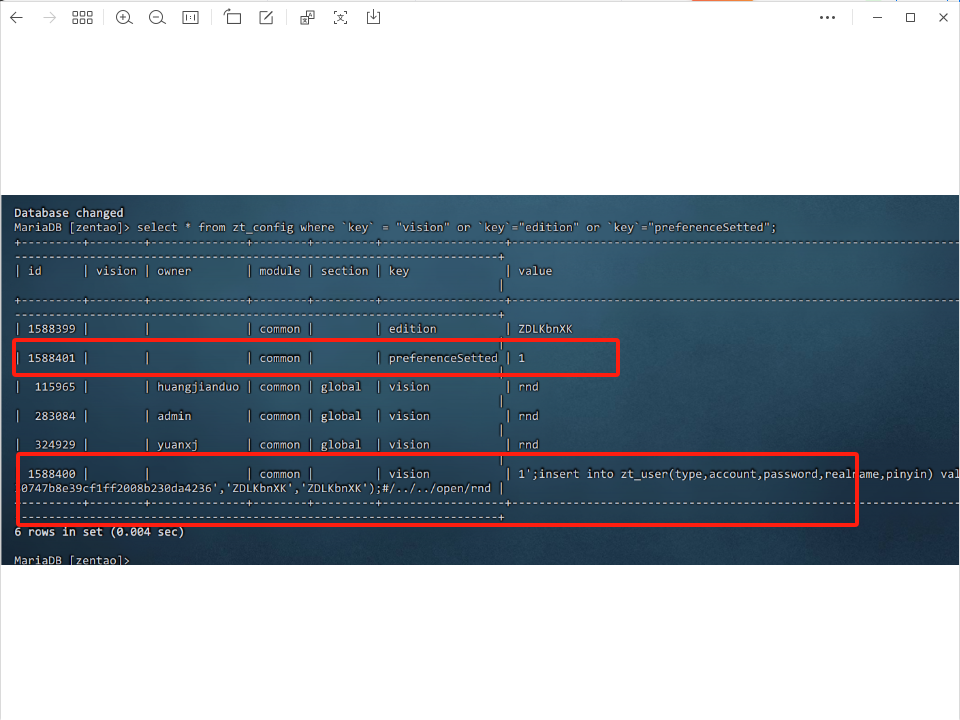This screenshot has width=960, height=720.
Task: Open the thumbnail grid view
Action: [x=82, y=17]
